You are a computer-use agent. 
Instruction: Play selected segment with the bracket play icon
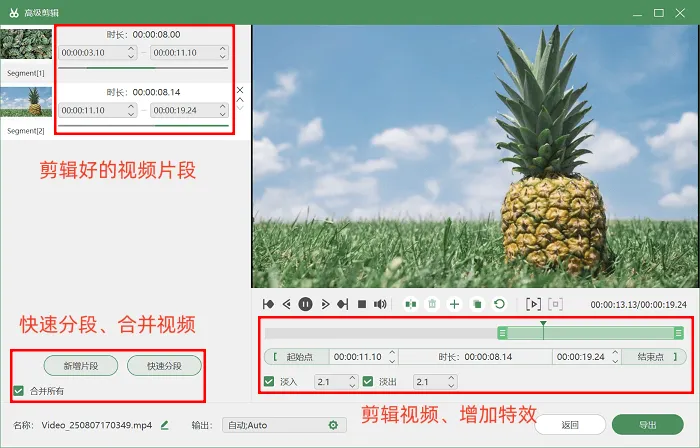(x=533, y=304)
